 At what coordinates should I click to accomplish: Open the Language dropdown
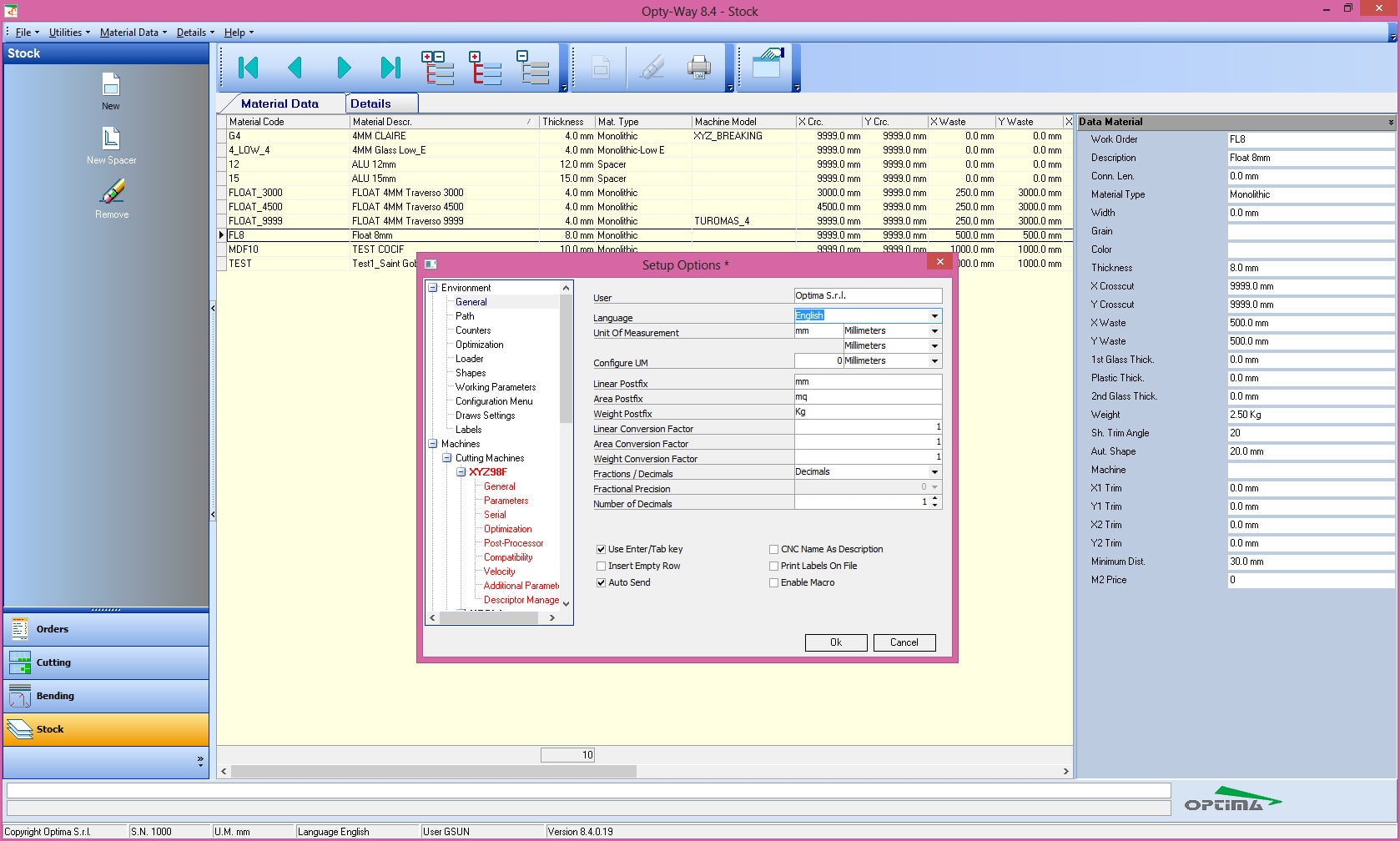tap(934, 315)
